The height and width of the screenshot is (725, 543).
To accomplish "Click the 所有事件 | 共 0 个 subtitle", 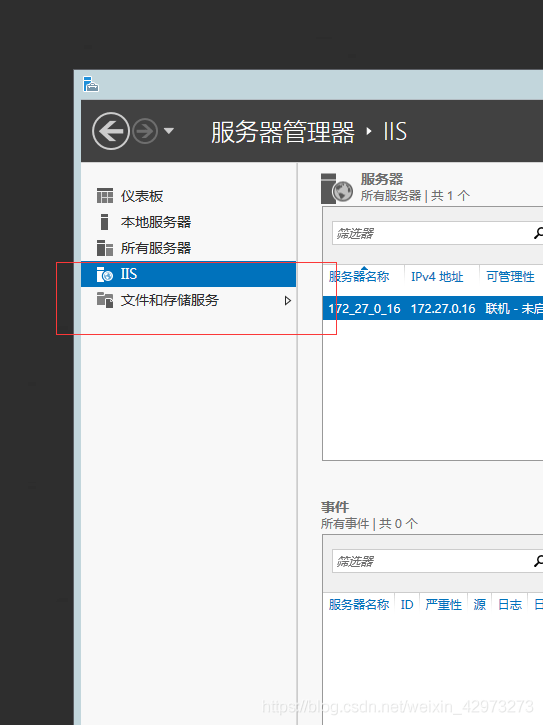I will tap(369, 523).
